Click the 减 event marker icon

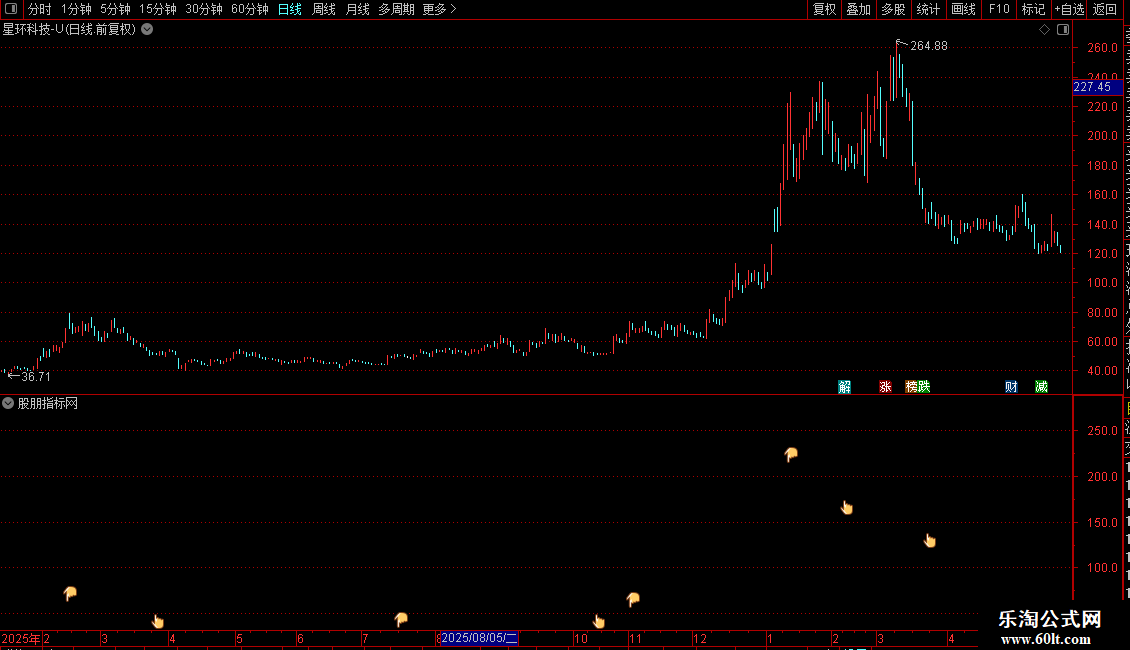(1041, 387)
